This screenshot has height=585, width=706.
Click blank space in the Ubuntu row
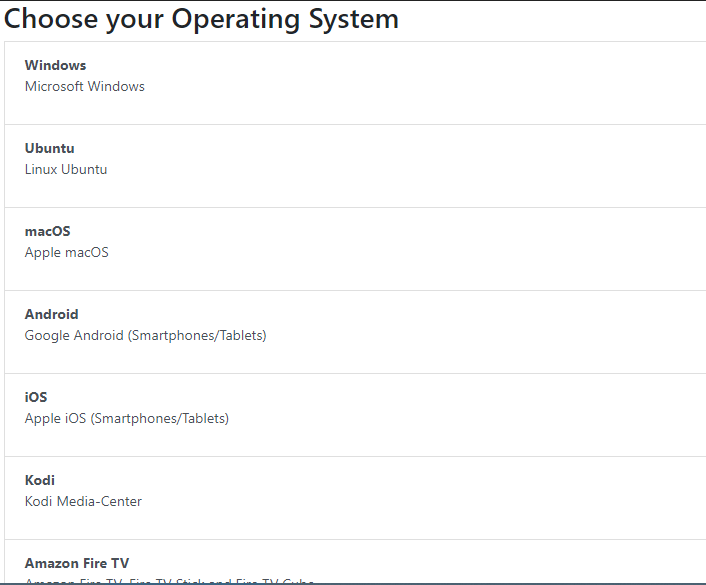450,165
